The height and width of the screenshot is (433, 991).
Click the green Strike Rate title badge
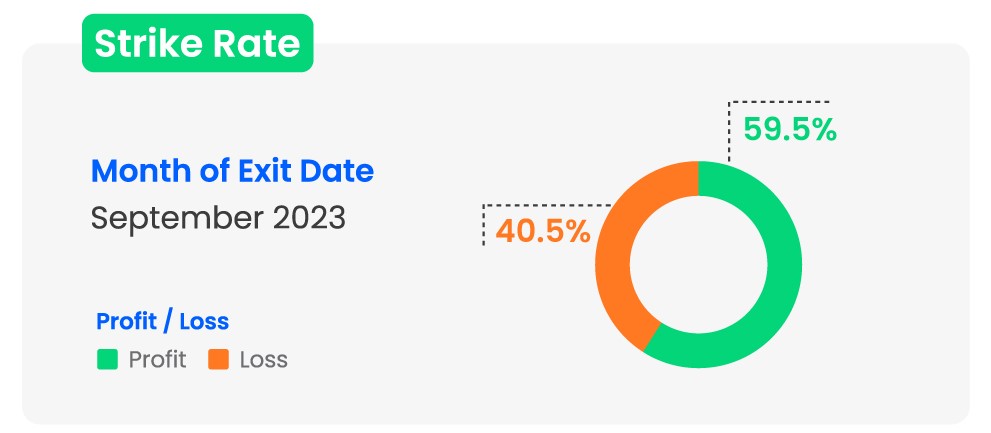coord(197,44)
